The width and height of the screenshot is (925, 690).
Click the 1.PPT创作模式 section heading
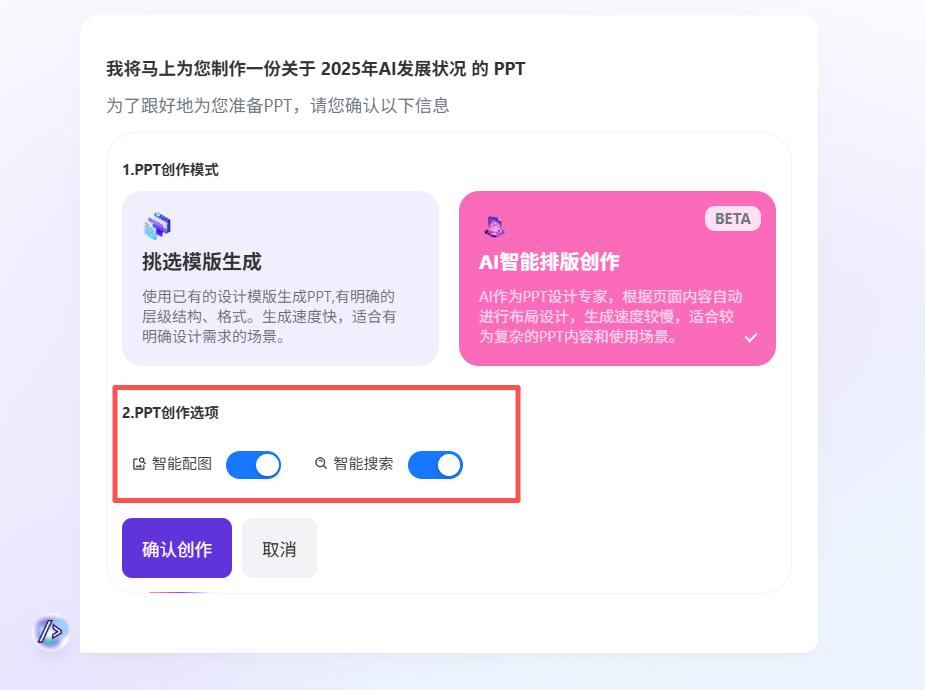coord(170,170)
